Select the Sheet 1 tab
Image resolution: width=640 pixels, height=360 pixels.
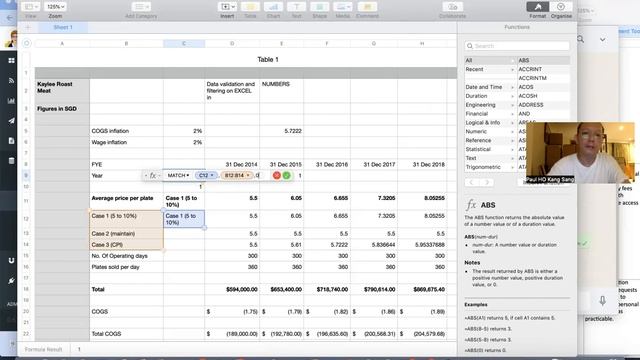63,27
